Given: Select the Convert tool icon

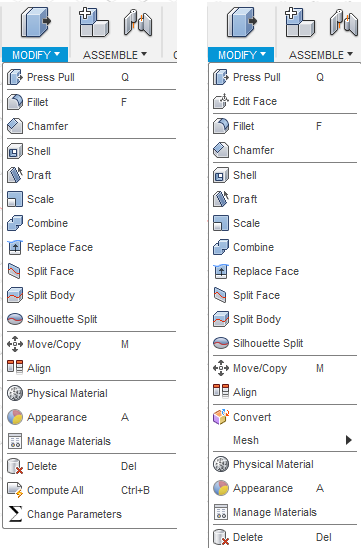Looking at the screenshot, I should pos(221,417).
